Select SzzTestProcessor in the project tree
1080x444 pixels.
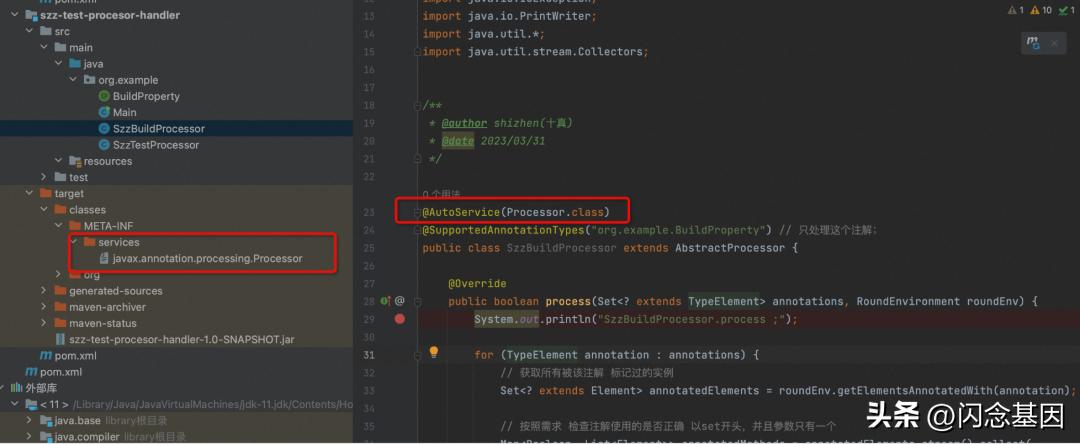click(156, 145)
